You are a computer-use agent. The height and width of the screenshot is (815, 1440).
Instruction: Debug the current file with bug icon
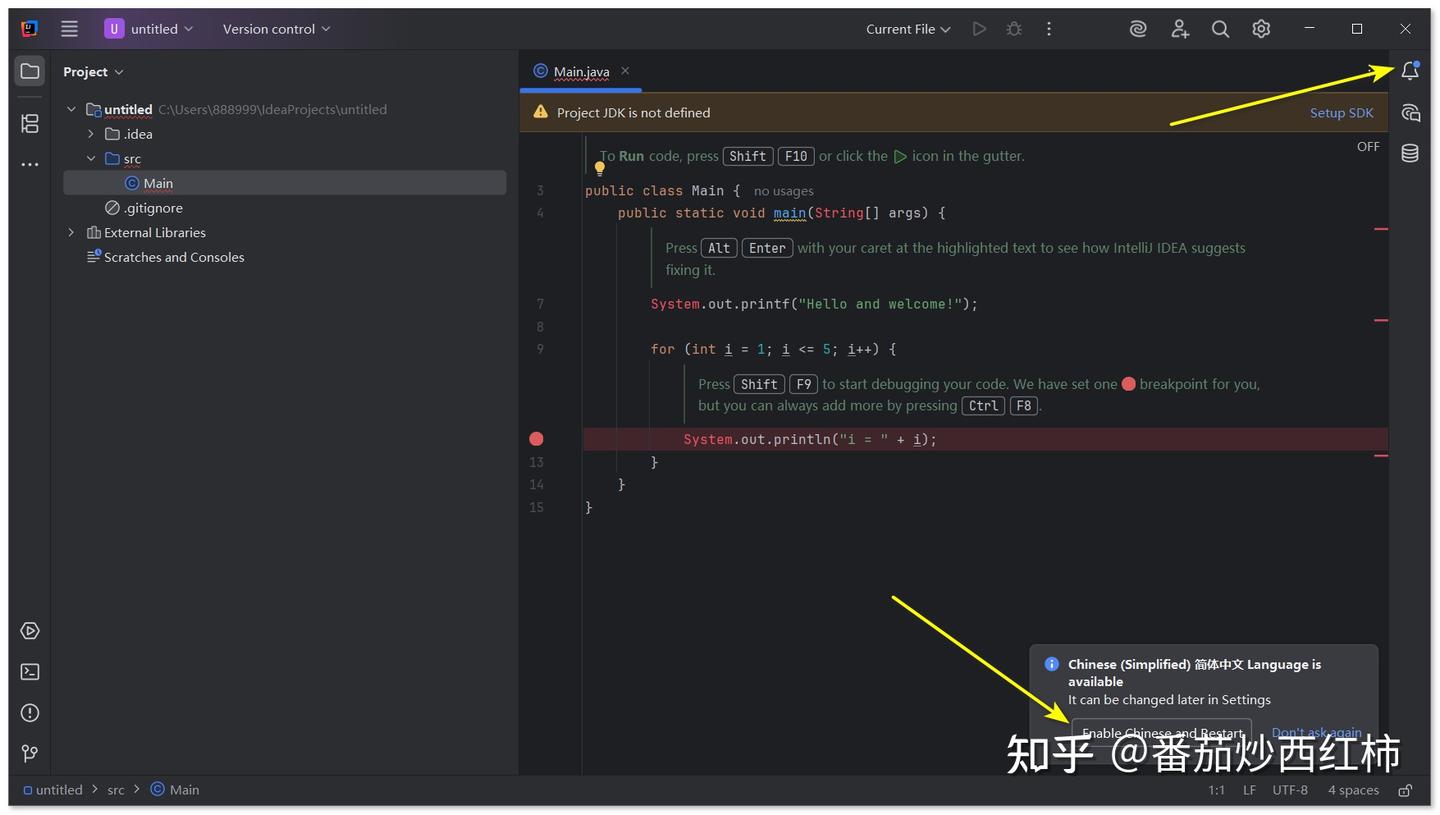coord(1014,29)
